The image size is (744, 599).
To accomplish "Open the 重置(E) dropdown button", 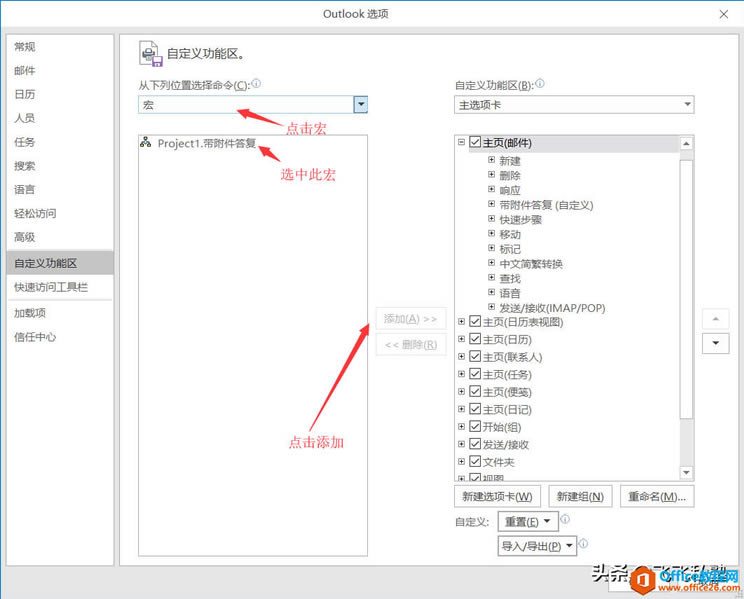I will (528, 522).
